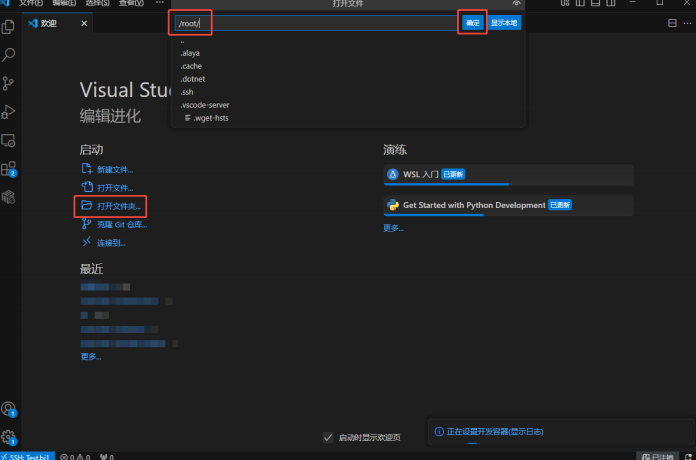Click 更多... under the 演练 section
The width and height of the screenshot is (696, 460).
coord(394,228)
